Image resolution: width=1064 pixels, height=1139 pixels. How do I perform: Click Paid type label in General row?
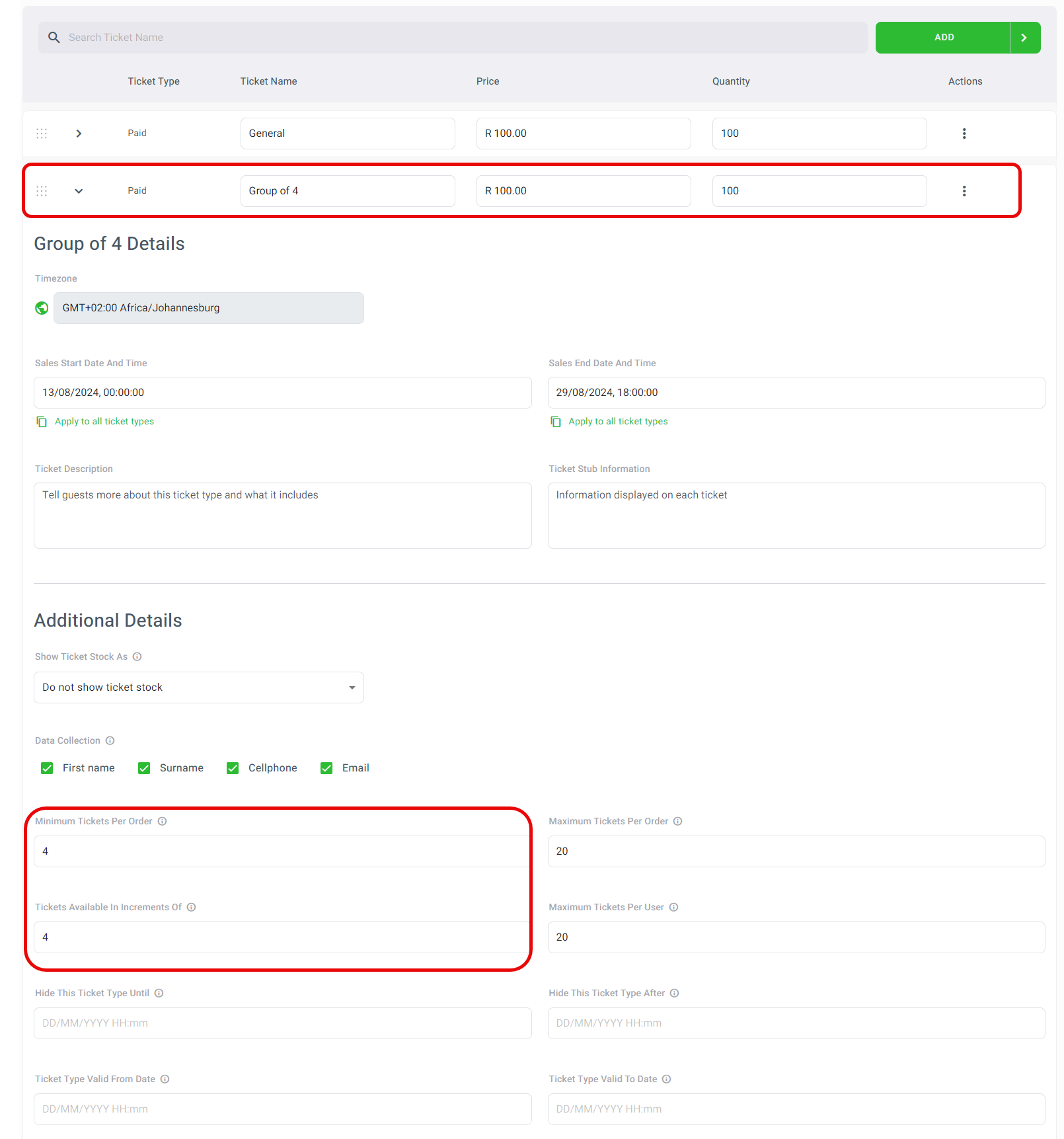(137, 134)
